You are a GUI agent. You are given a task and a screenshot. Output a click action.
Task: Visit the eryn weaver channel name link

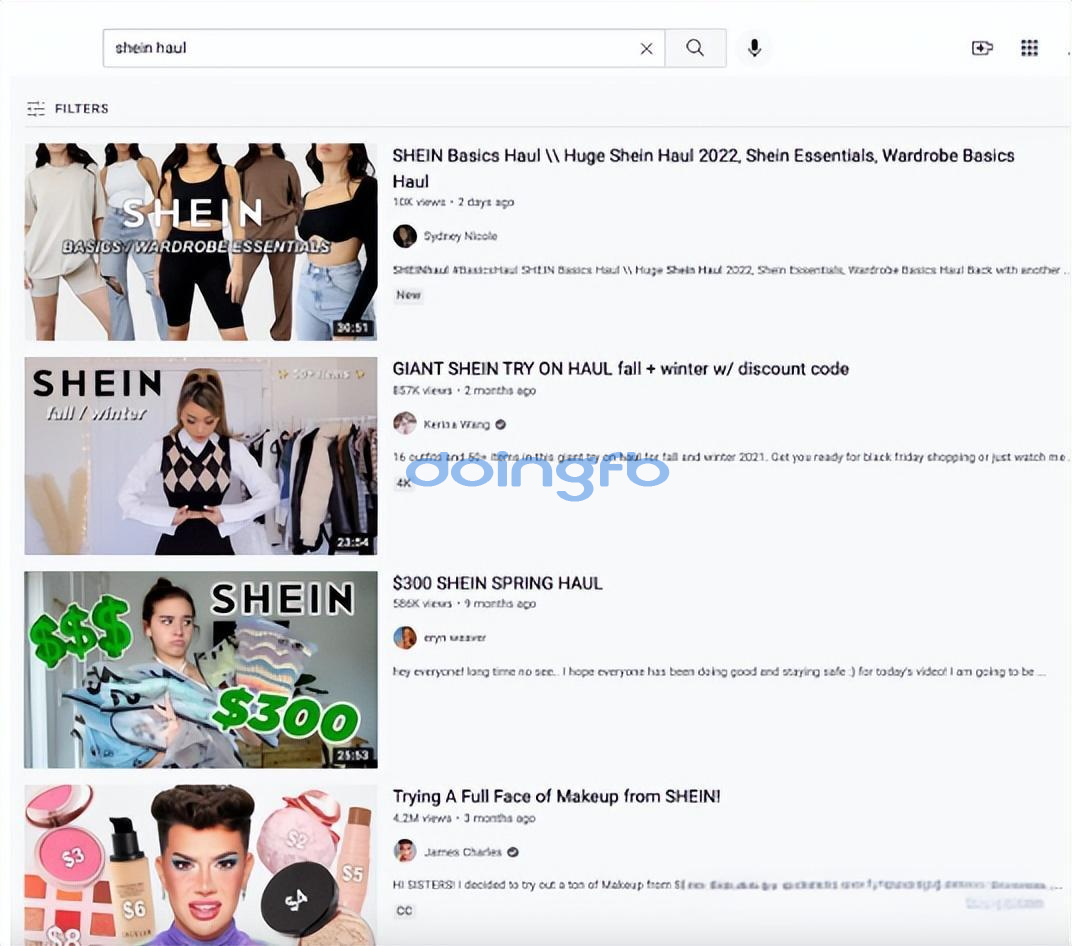(x=455, y=638)
